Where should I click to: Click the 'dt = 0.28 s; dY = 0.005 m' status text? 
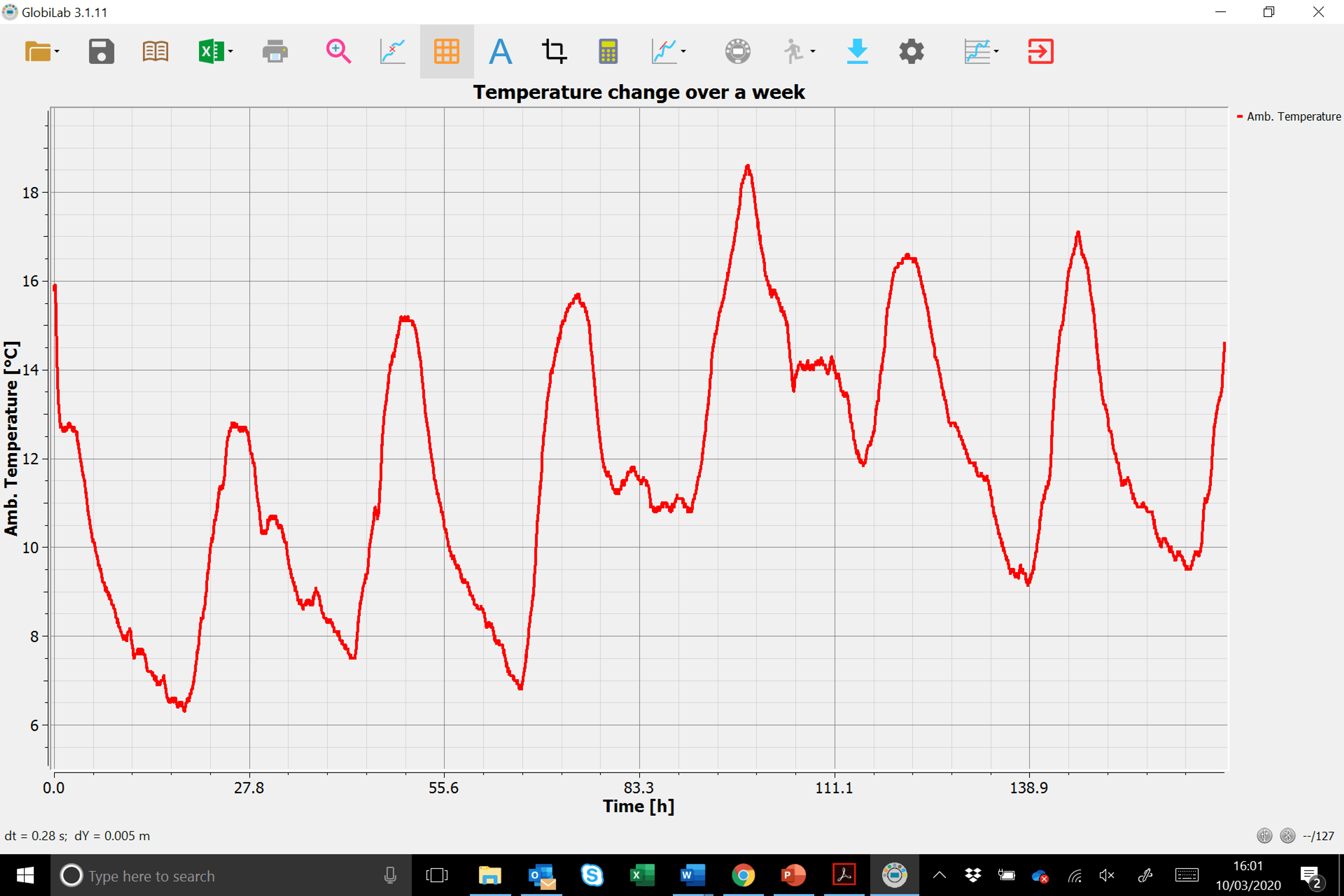click(x=77, y=836)
